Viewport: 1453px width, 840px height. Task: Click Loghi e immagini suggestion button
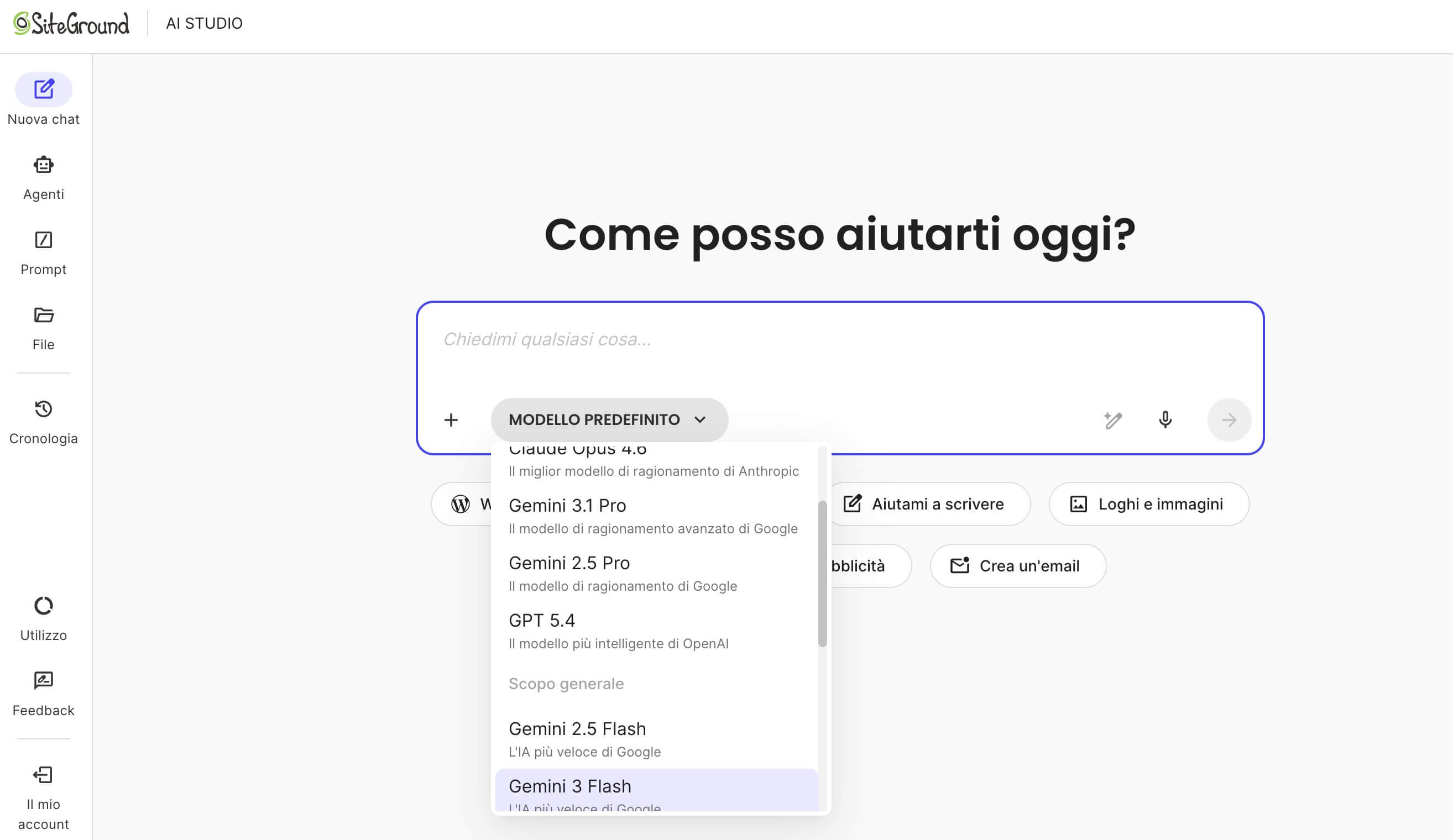point(1148,504)
